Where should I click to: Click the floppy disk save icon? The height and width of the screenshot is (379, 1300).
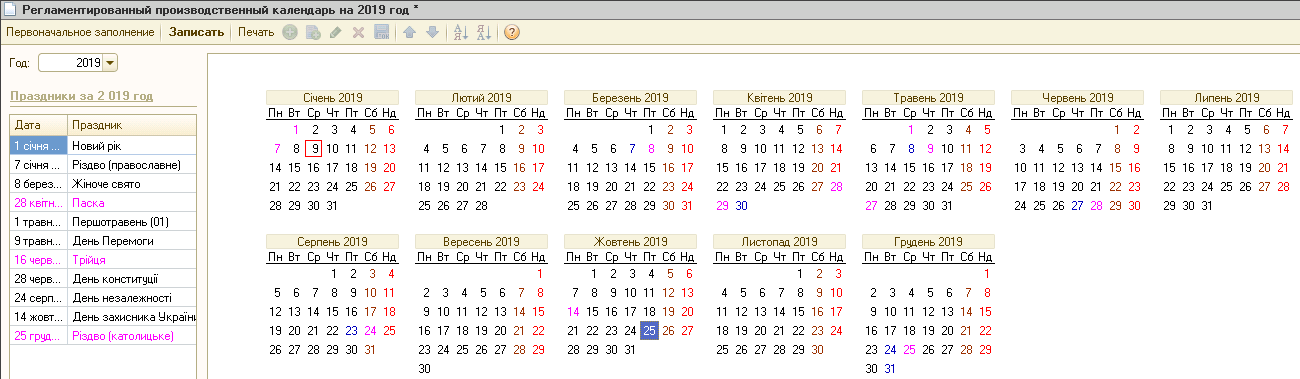point(381,32)
